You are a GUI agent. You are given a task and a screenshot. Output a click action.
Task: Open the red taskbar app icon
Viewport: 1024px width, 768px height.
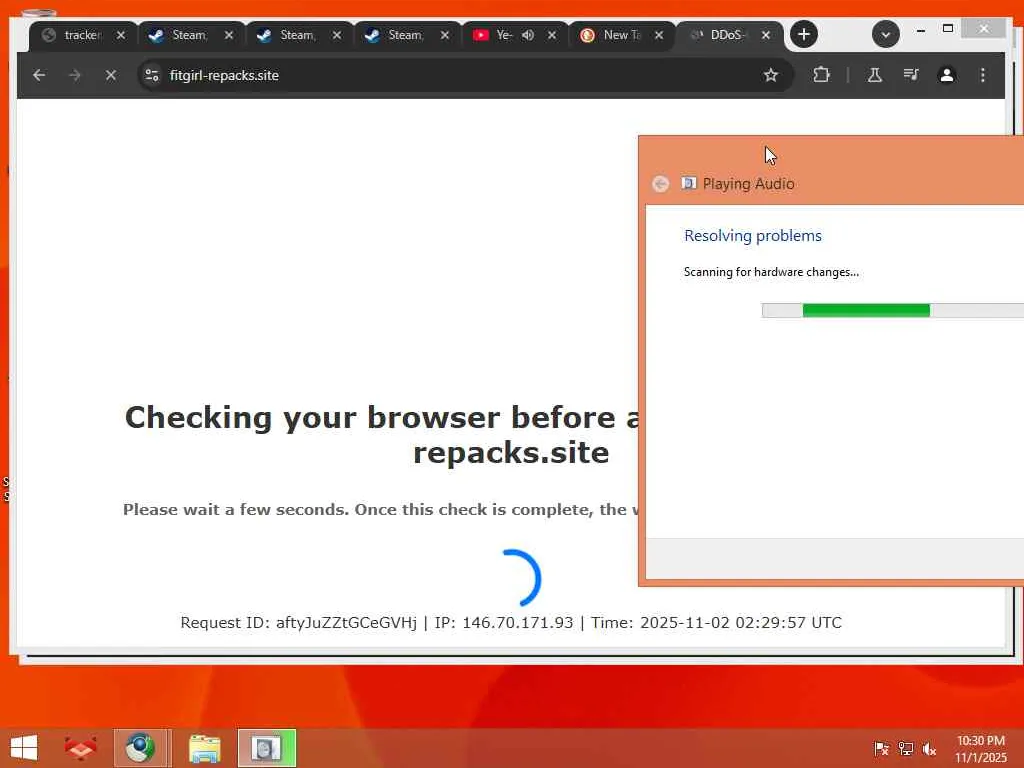tap(80, 748)
